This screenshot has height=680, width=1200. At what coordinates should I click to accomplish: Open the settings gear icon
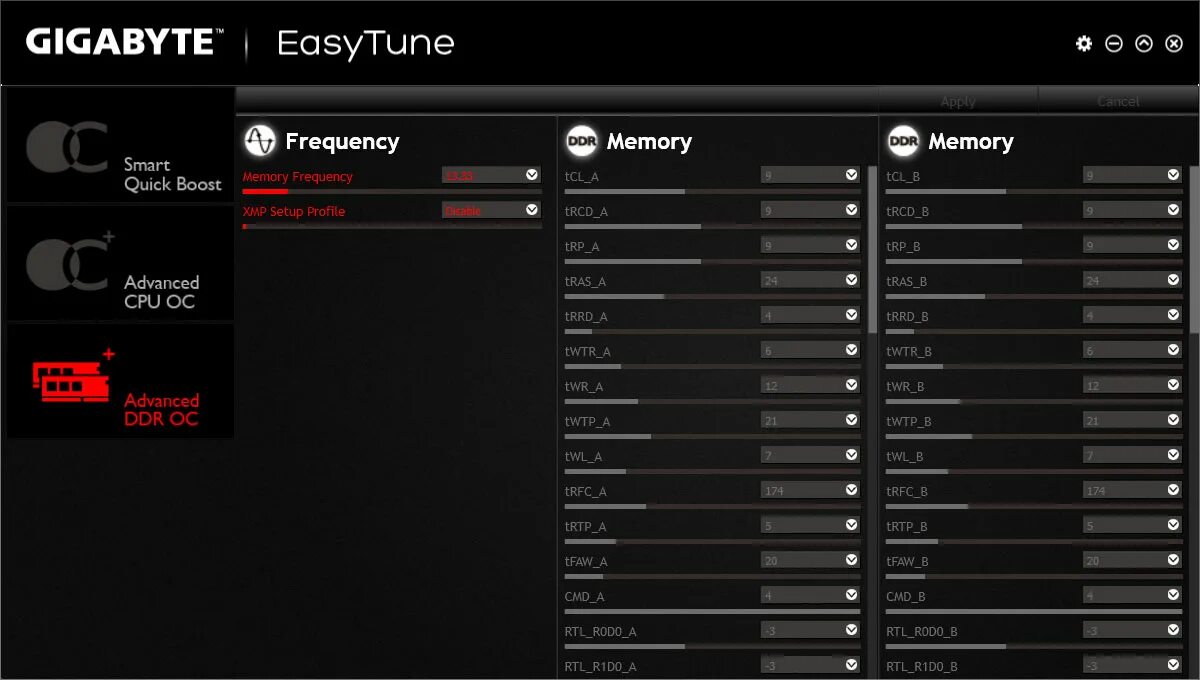pos(1084,44)
